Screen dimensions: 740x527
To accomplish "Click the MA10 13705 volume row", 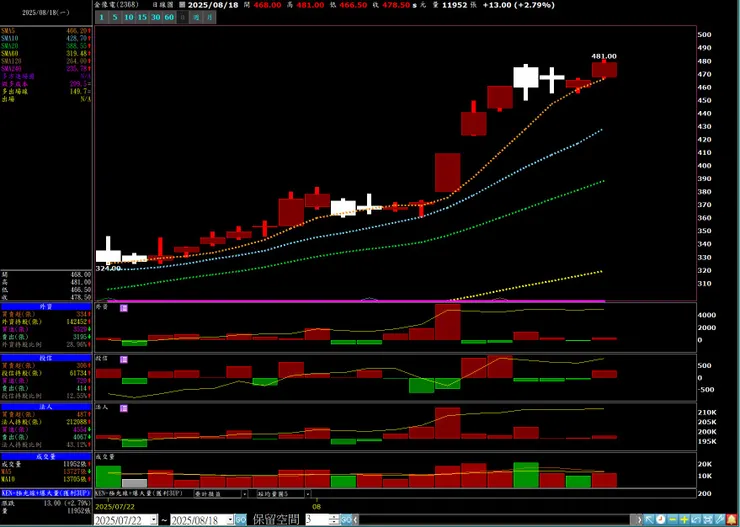I will tap(46, 479).
